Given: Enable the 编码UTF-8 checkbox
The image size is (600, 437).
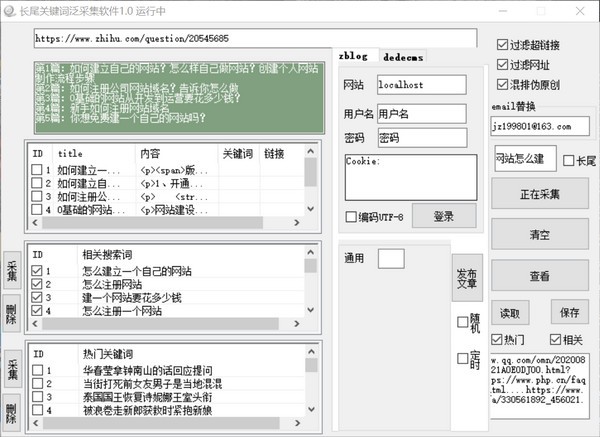Looking at the screenshot, I should click(x=351, y=217).
